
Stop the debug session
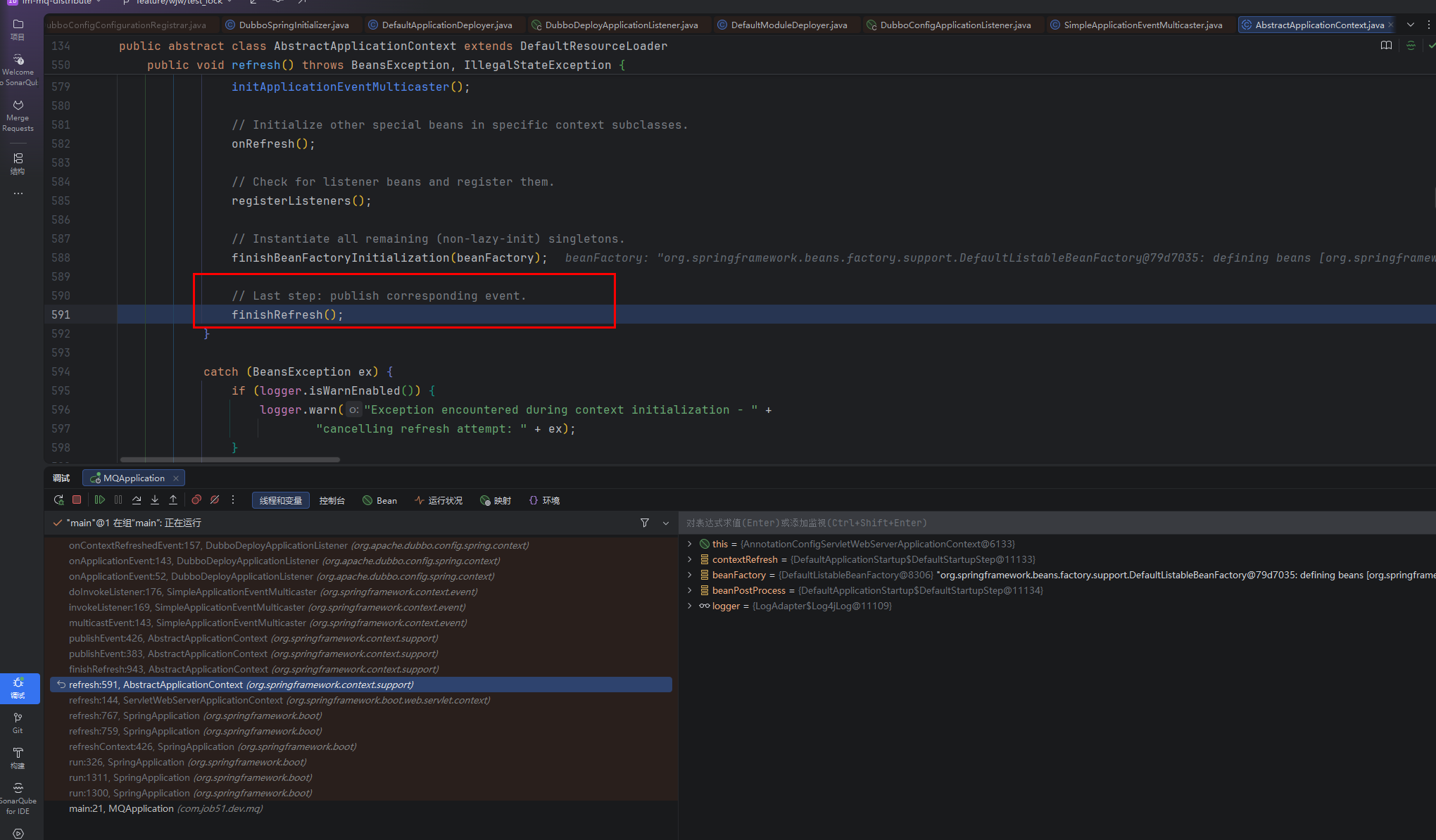point(77,500)
